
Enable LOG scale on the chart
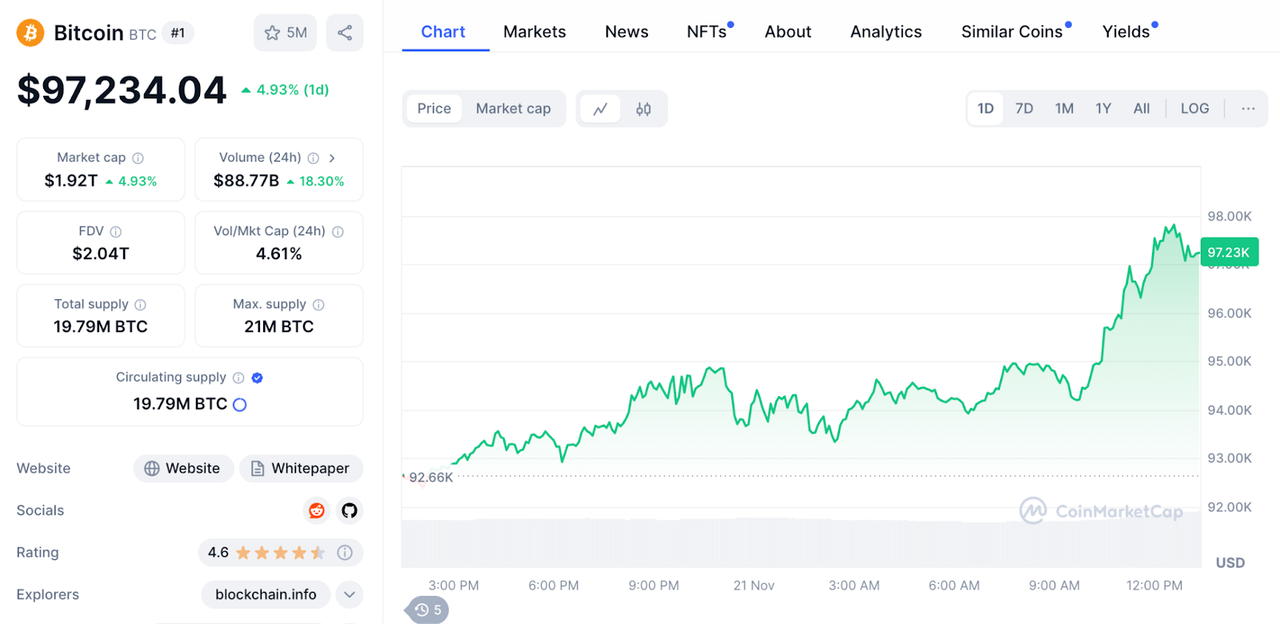[x=1194, y=108]
